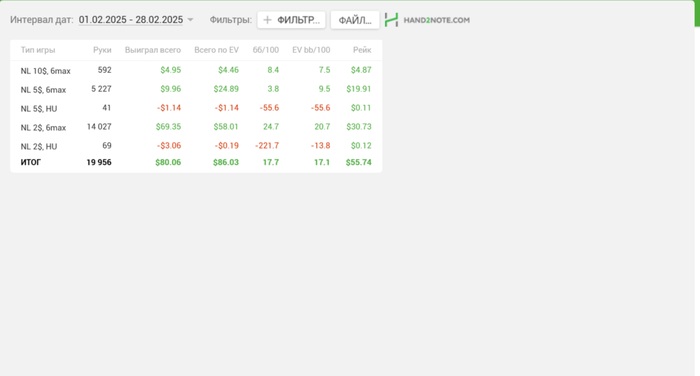Click EV value $24.89

click(226, 89)
